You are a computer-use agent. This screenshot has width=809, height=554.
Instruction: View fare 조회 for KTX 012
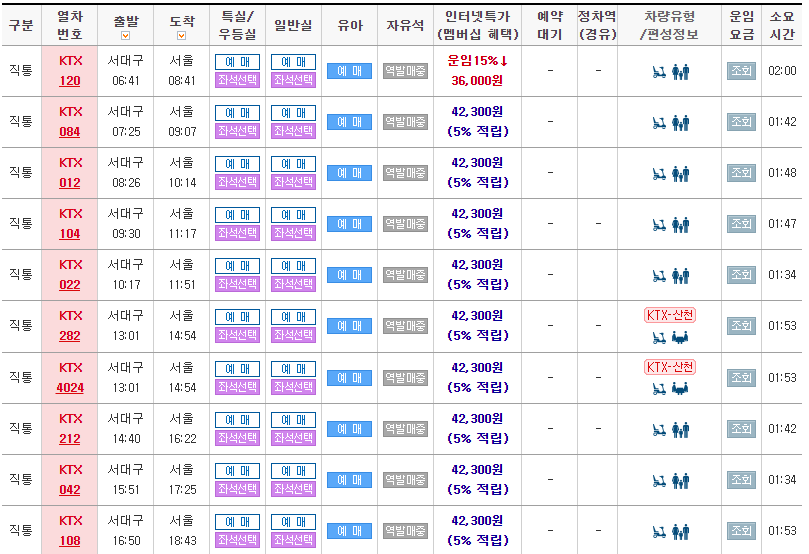tap(741, 173)
